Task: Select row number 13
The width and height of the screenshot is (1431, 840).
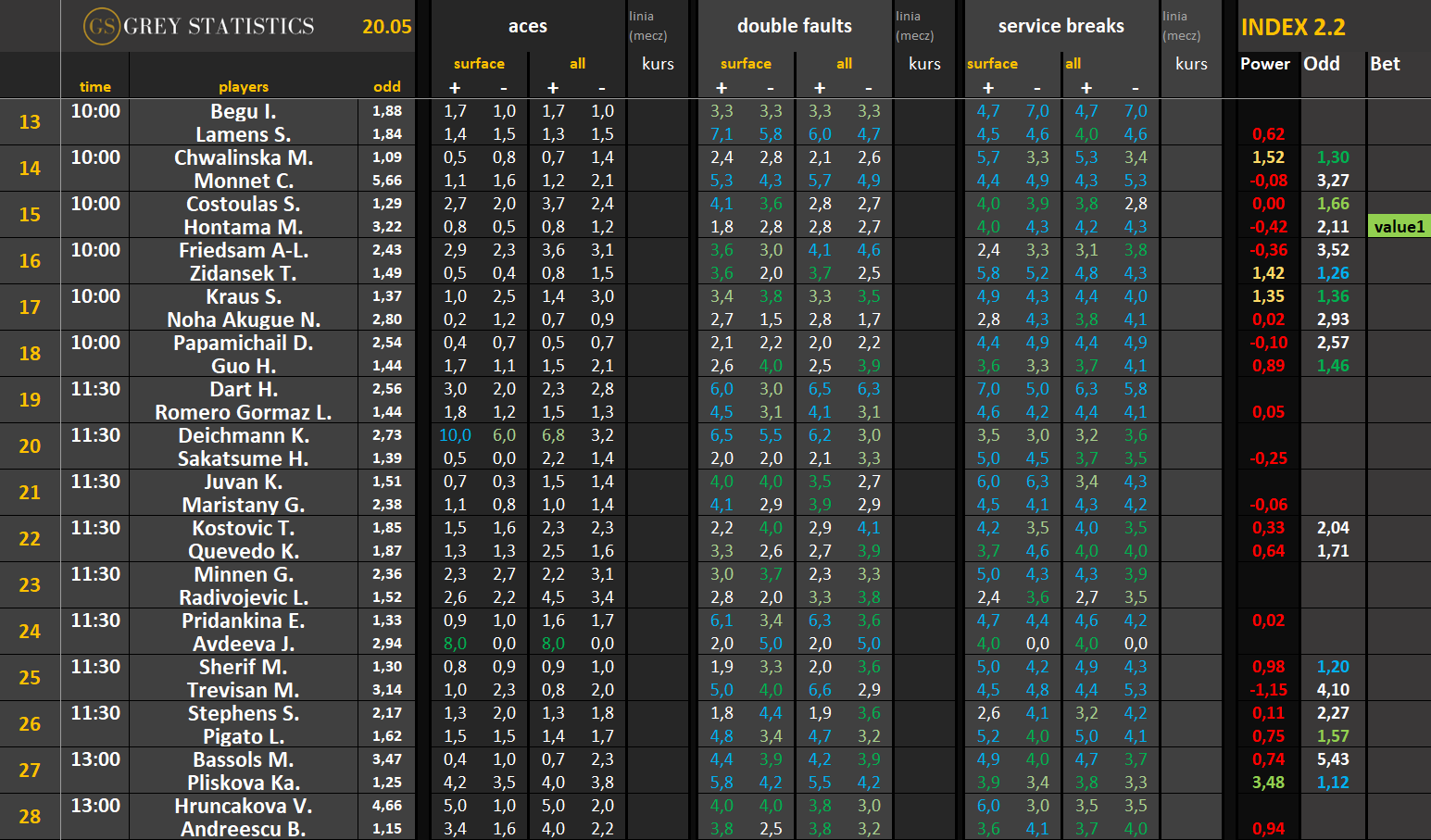Action: [30, 121]
